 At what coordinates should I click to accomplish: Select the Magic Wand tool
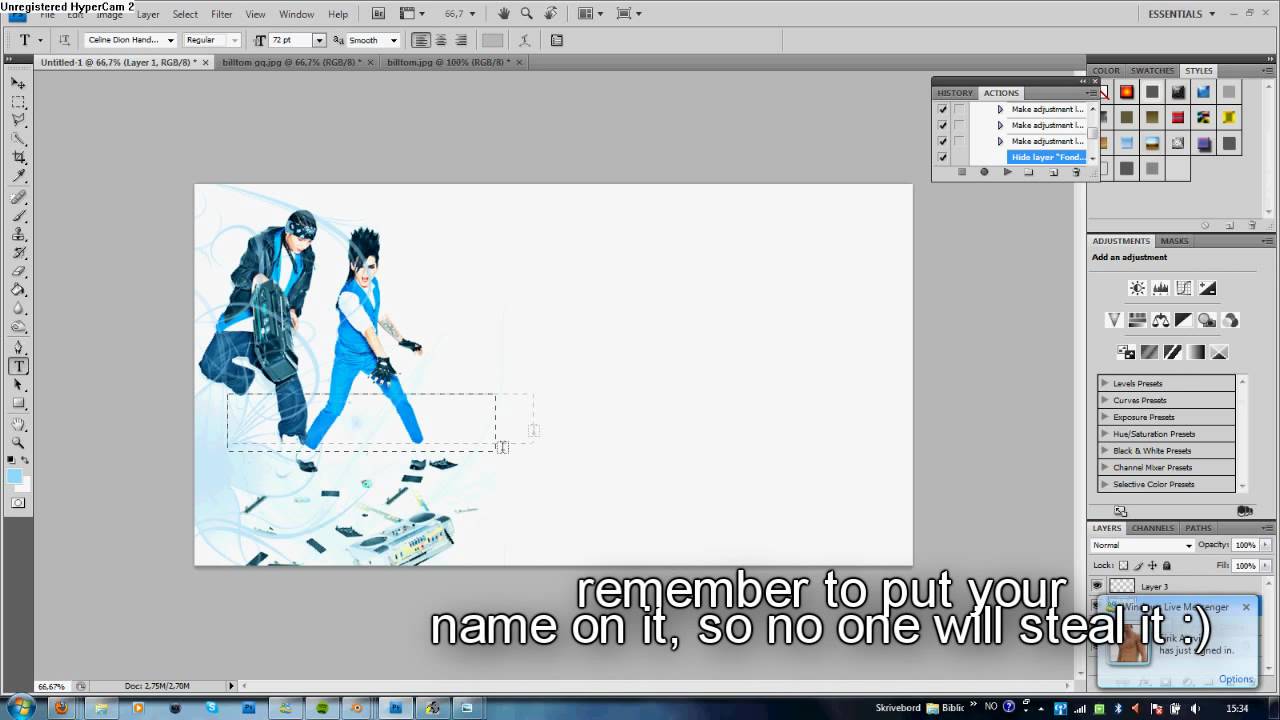pyautogui.click(x=18, y=139)
